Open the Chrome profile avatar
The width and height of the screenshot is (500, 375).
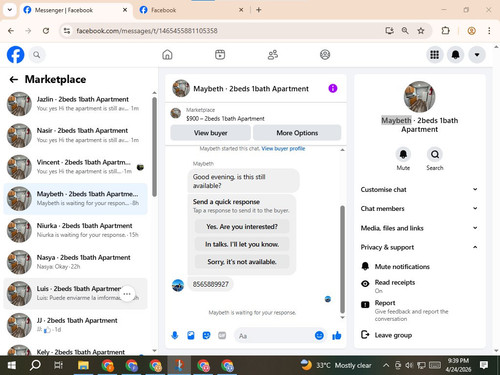tap(471, 31)
